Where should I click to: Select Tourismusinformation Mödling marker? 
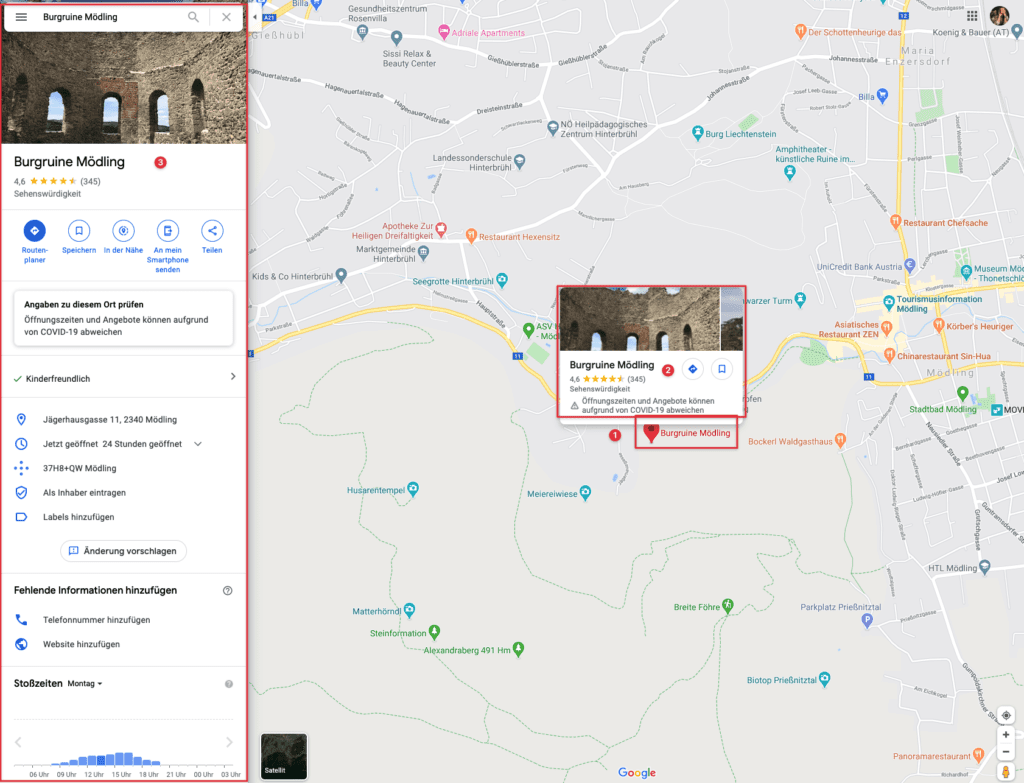tap(888, 303)
